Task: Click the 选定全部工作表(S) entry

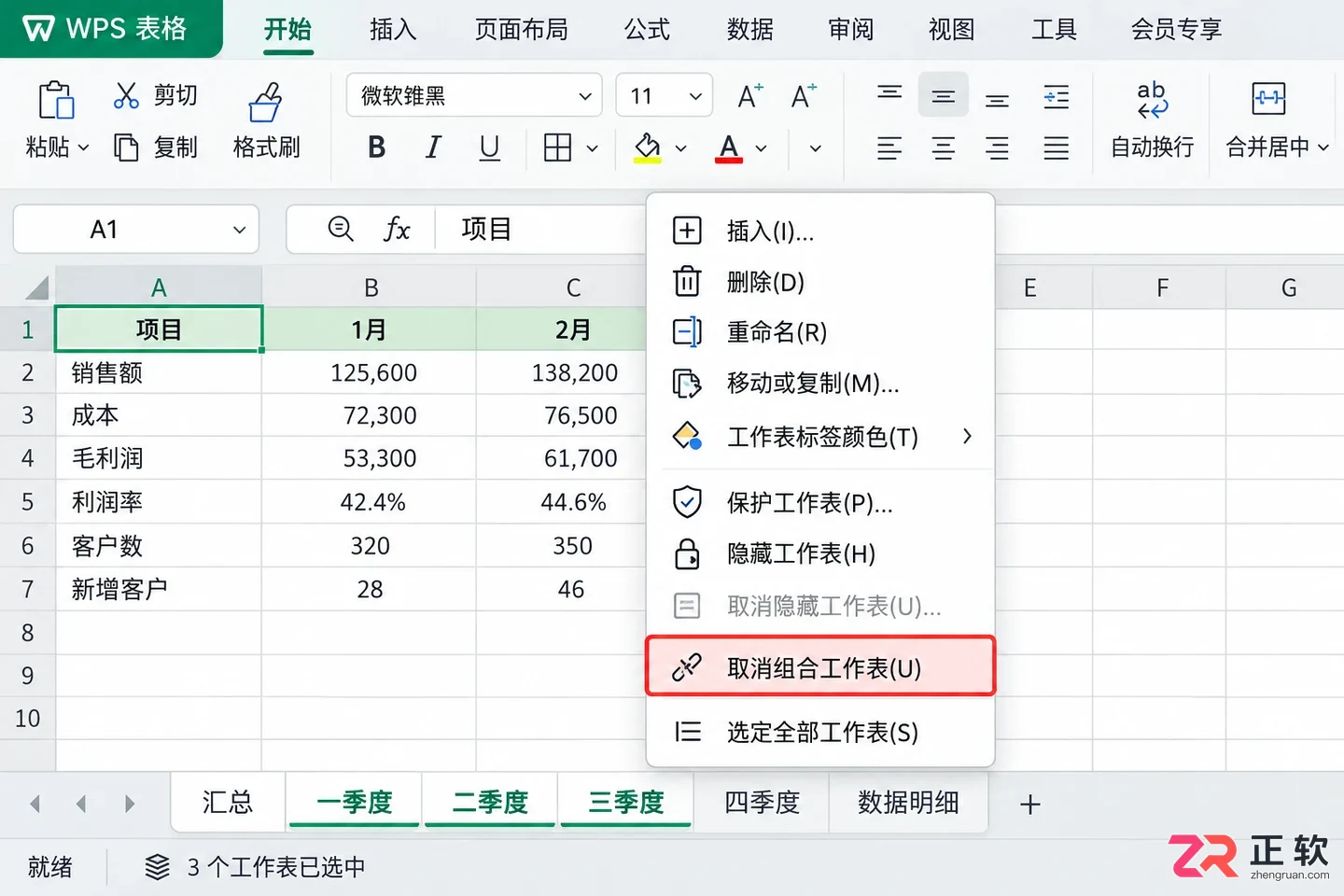Action: click(x=820, y=732)
